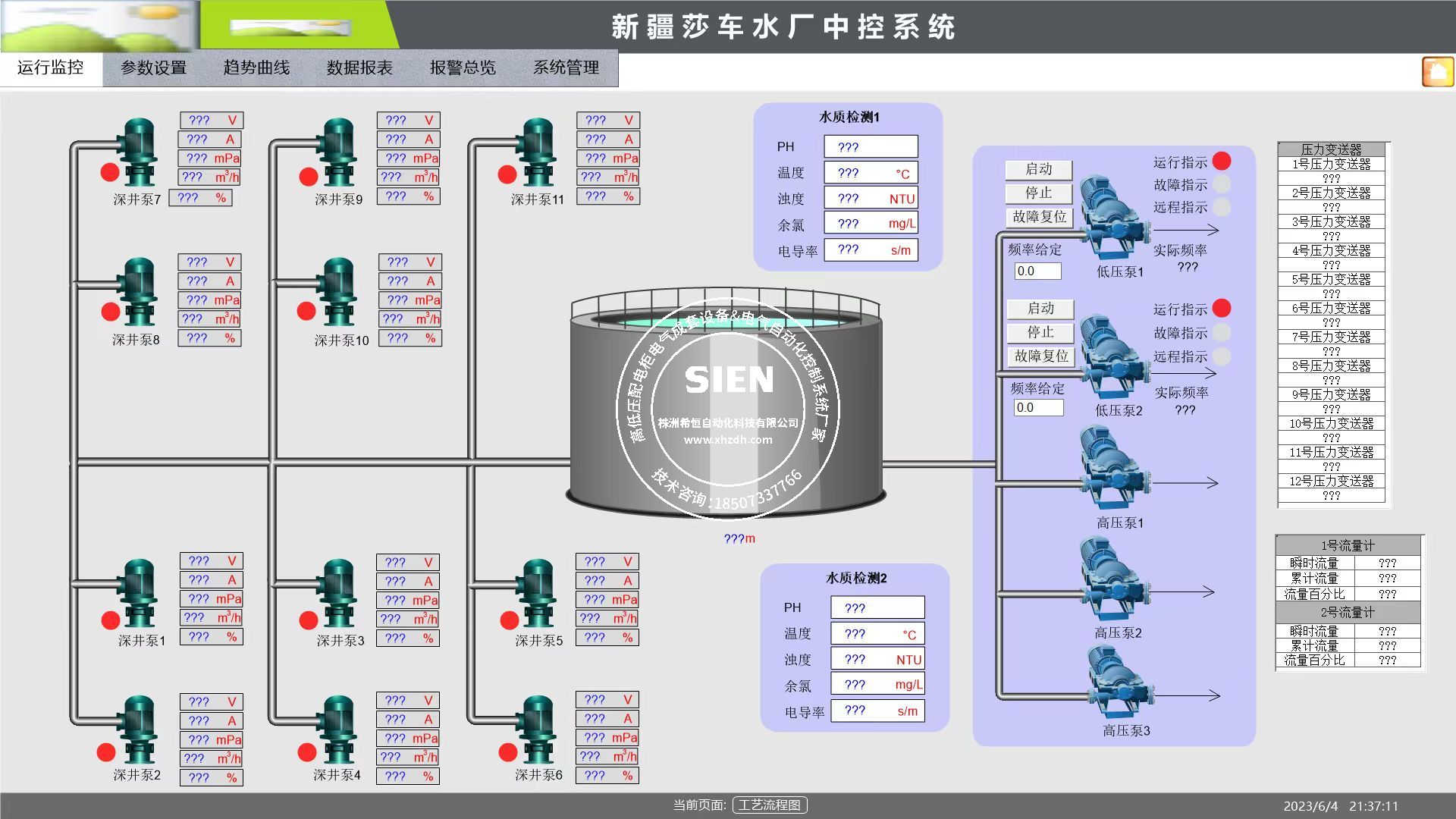Click PH value field in 水质检测1
Image resolution: width=1456 pixels, height=819 pixels.
(x=871, y=147)
